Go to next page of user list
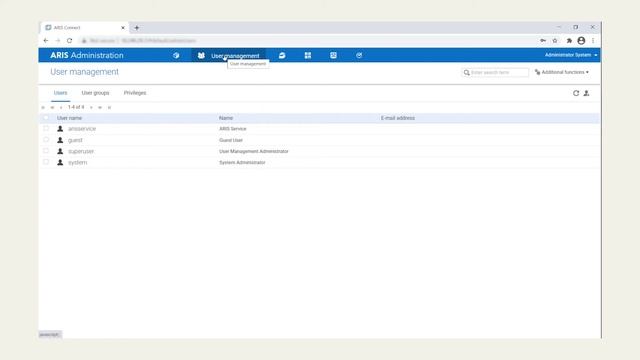The height and width of the screenshot is (360, 640). (x=91, y=107)
